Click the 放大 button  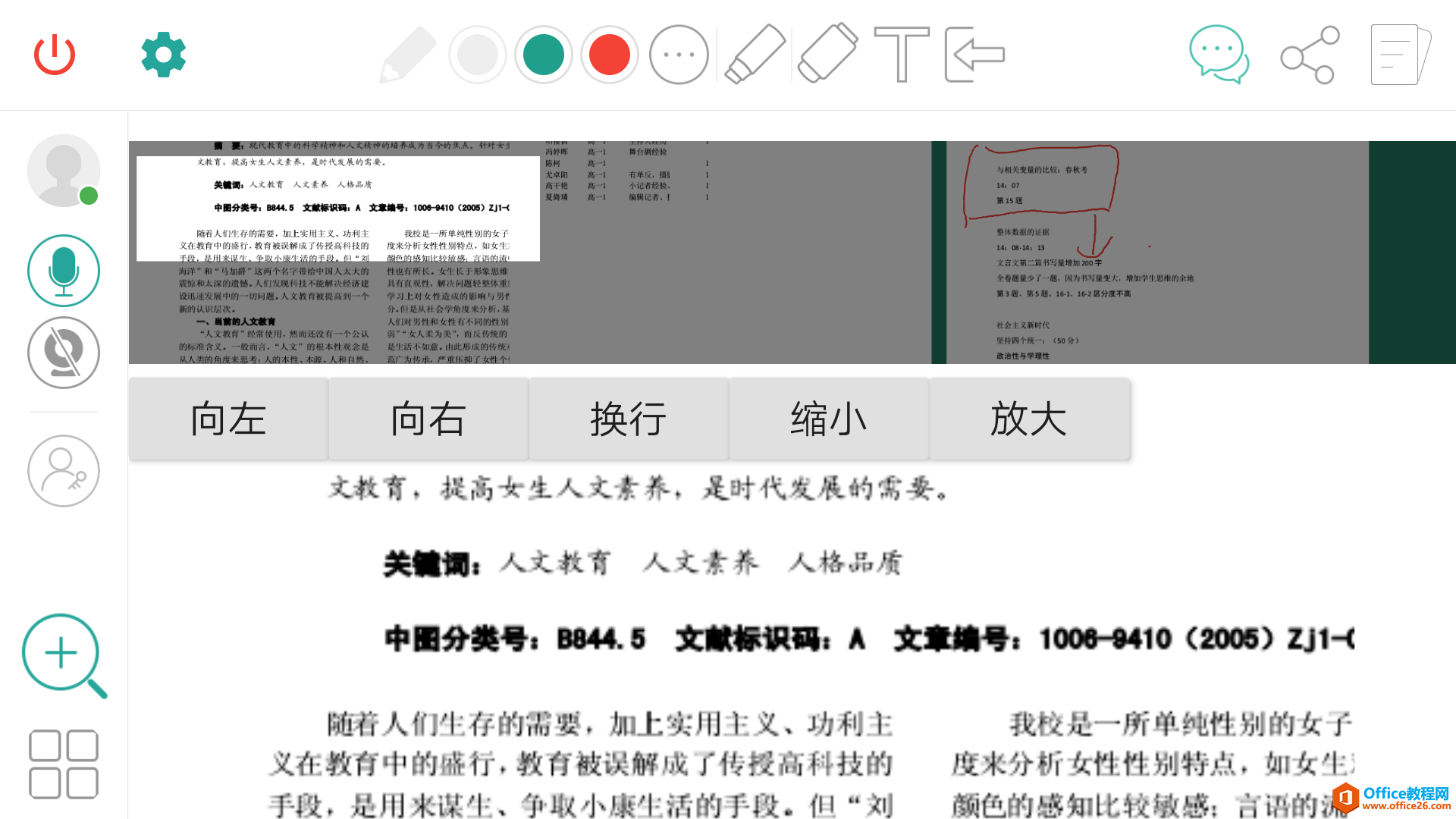1029,419
